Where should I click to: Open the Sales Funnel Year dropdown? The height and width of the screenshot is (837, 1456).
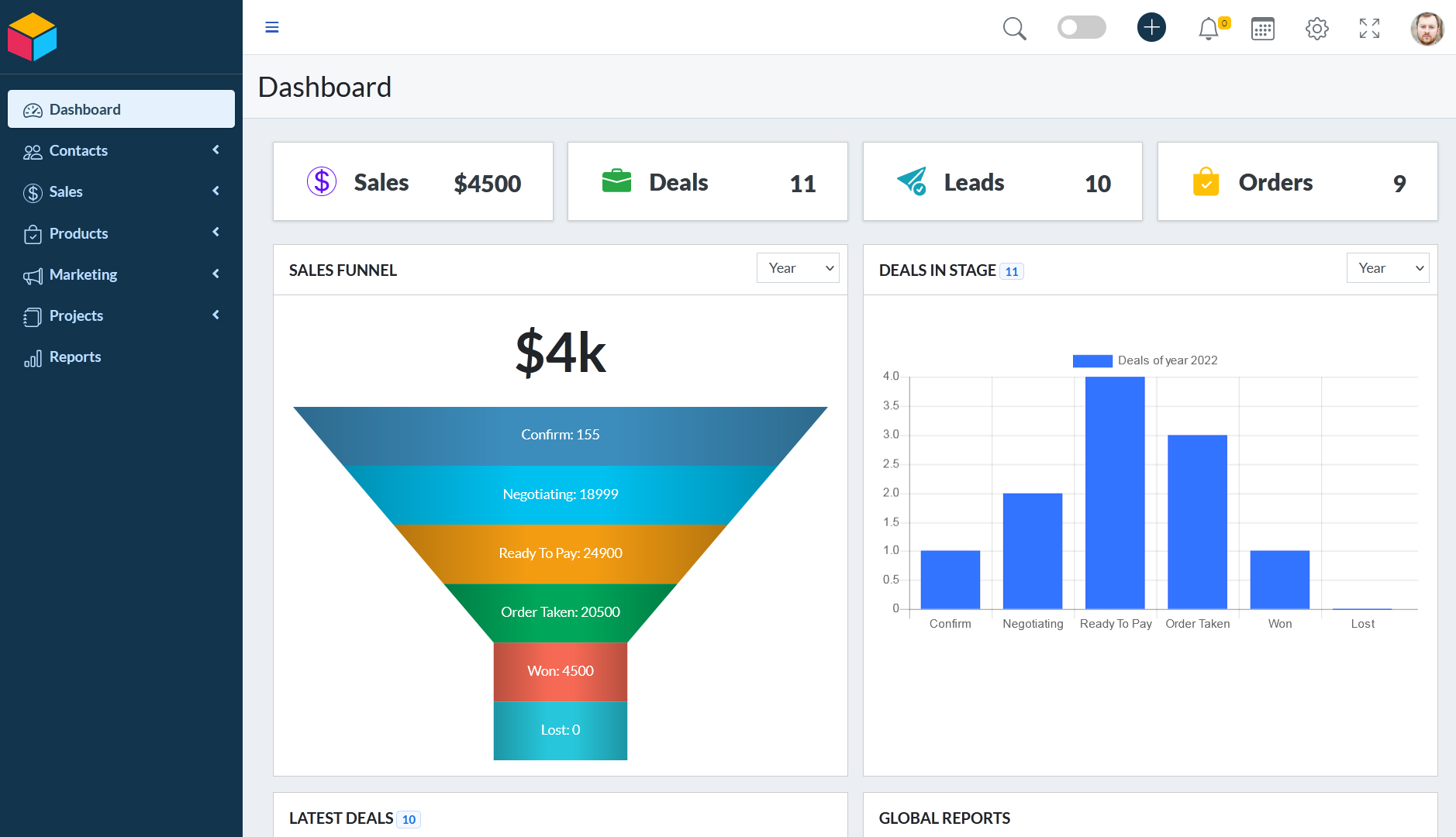pos(798,268)
